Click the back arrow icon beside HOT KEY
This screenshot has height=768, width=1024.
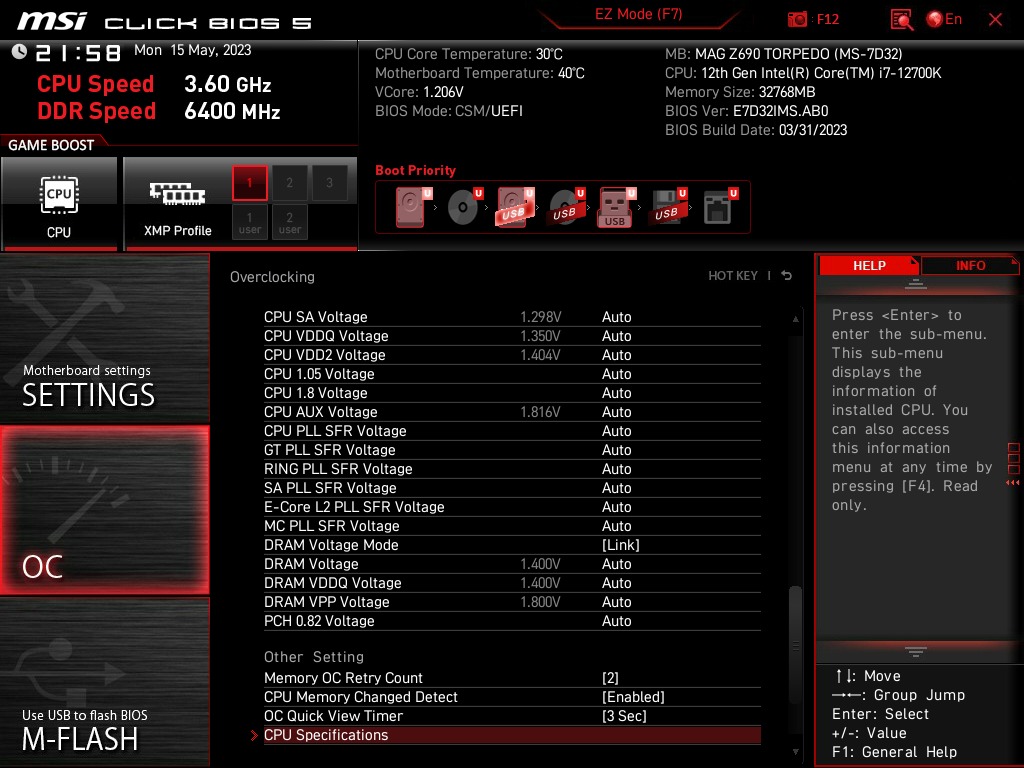coord(787,276)
